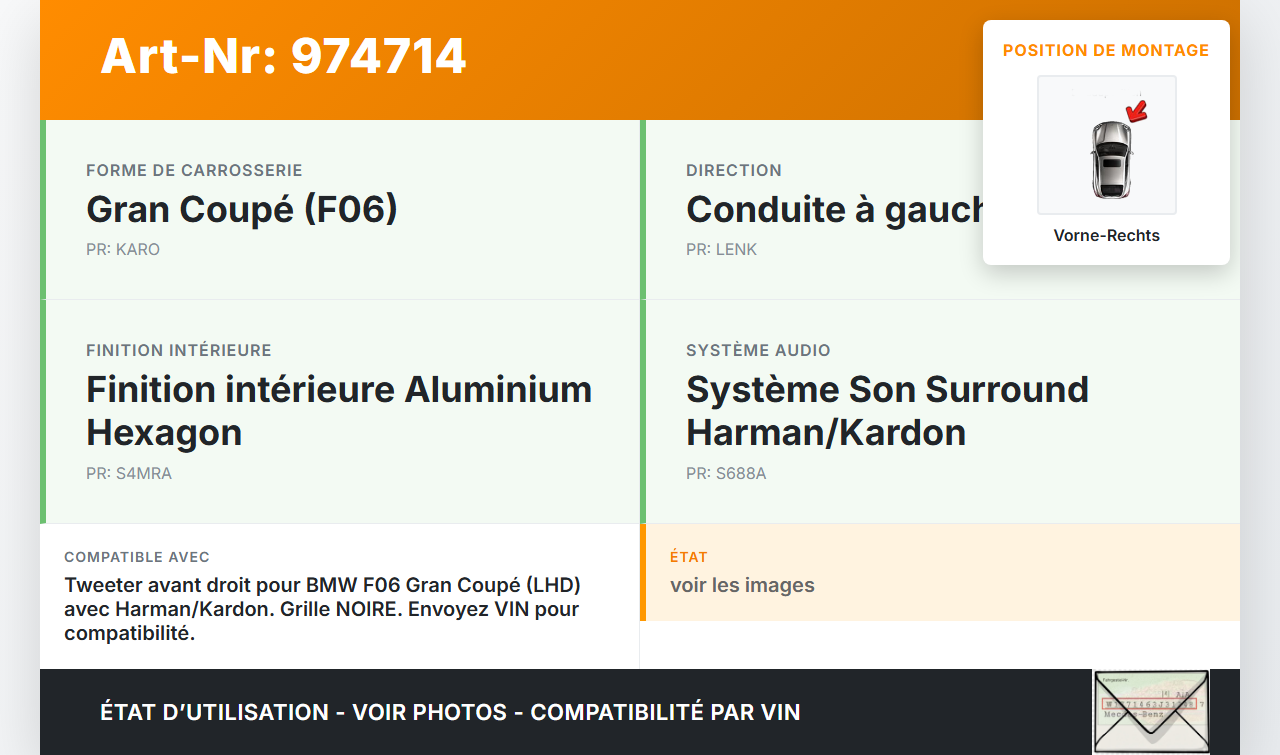Click the 'PR: S688A' code
Image resolution: width=1280 pixels, height=755 pixels.
click(x=726, y=473)
